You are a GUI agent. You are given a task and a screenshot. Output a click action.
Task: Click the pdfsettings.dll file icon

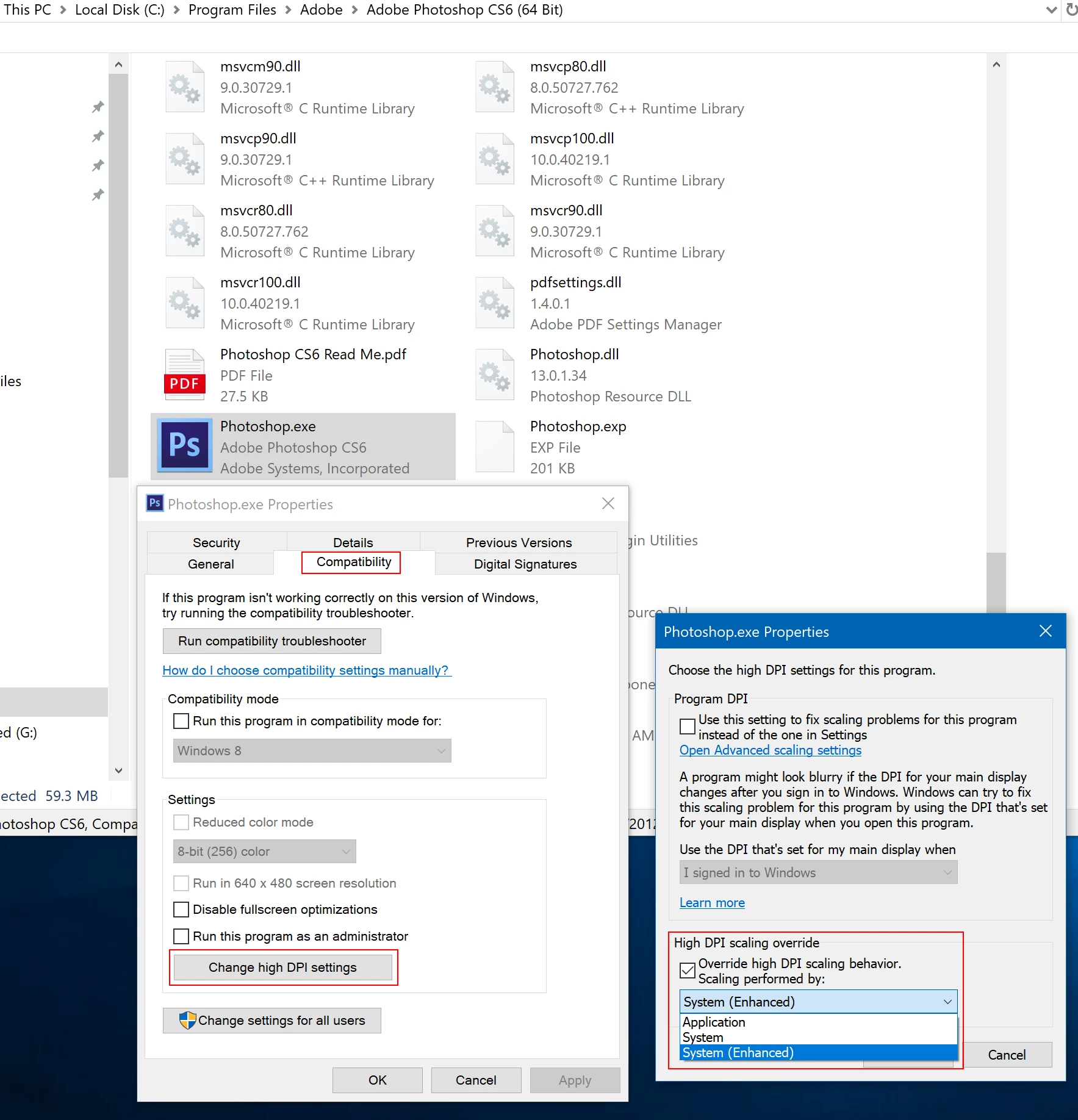click(495, 303)
